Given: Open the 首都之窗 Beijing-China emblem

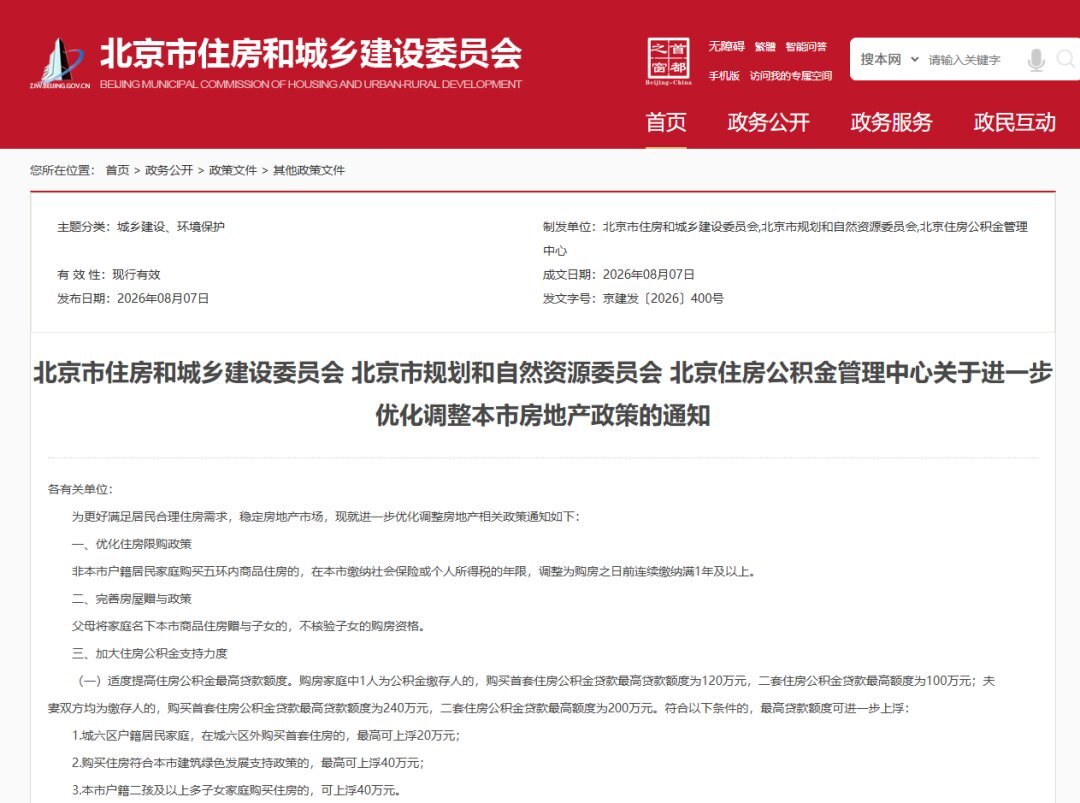Looking at the screenshot, I should click(668, 61).
